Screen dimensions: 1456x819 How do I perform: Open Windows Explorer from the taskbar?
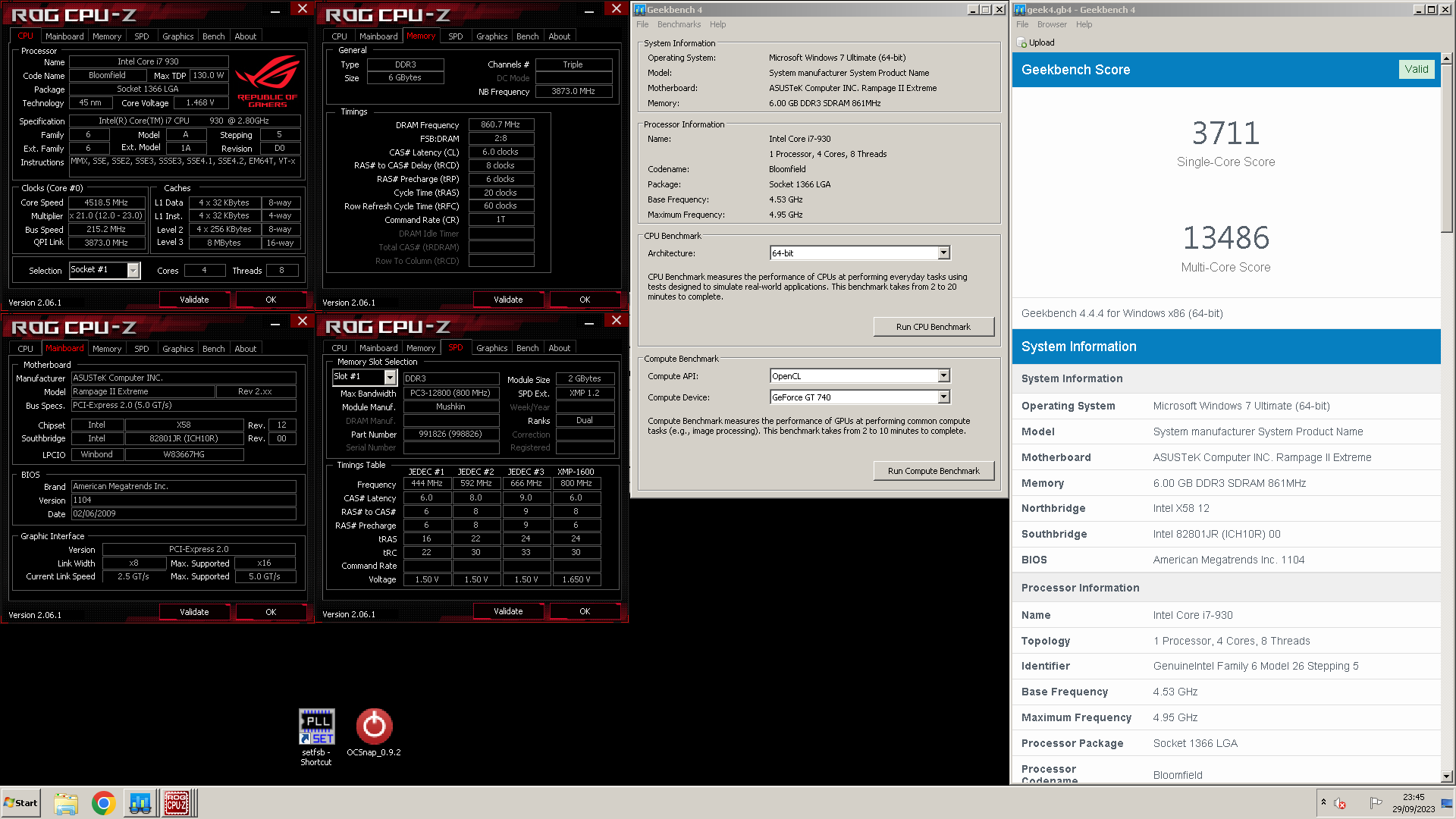[66, 803]
